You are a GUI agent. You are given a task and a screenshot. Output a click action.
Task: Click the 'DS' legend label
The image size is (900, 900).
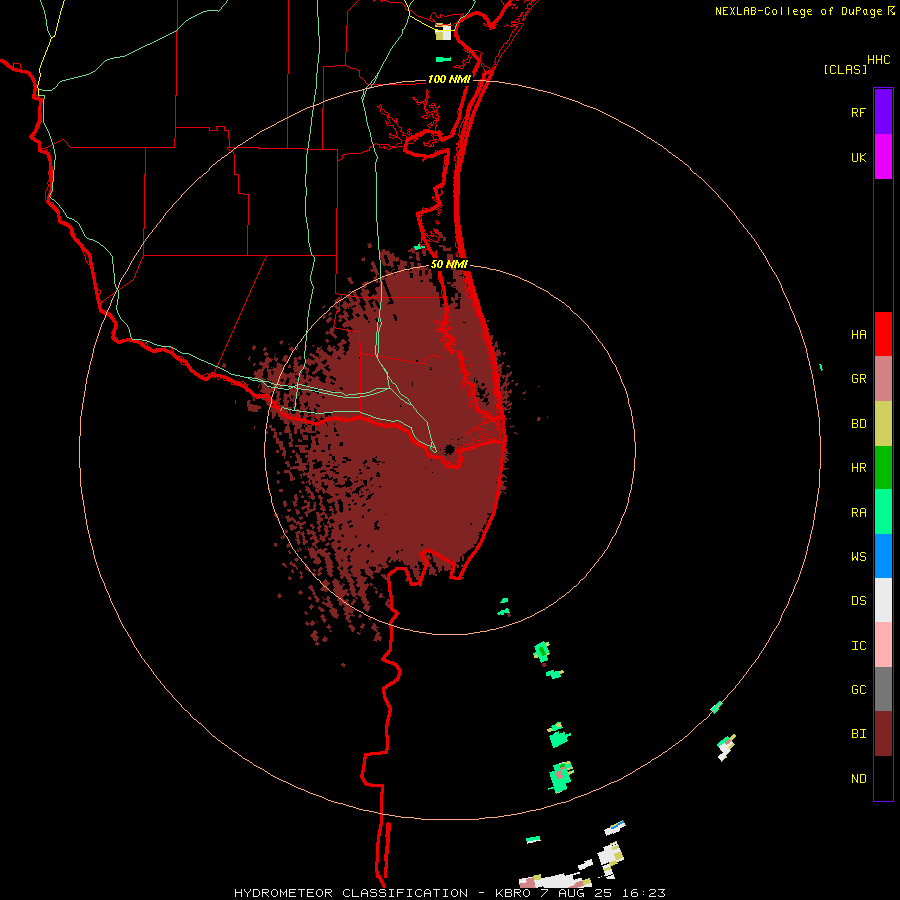point(858,601)
